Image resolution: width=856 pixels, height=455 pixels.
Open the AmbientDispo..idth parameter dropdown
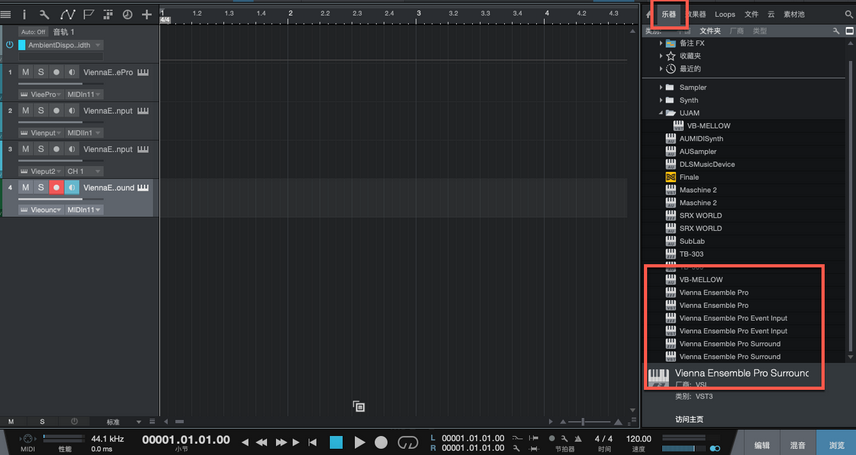[65, 45]
